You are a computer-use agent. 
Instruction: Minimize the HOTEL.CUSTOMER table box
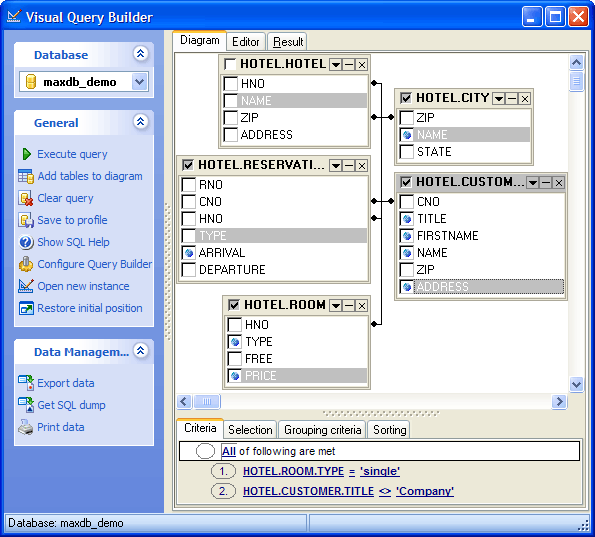tap(546, 183)
